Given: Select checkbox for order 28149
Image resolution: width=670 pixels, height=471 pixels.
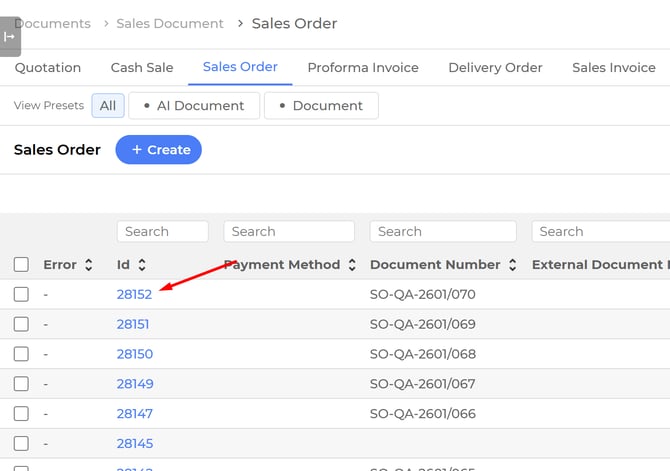Looking at the screenshot, I should click(21, 384).
